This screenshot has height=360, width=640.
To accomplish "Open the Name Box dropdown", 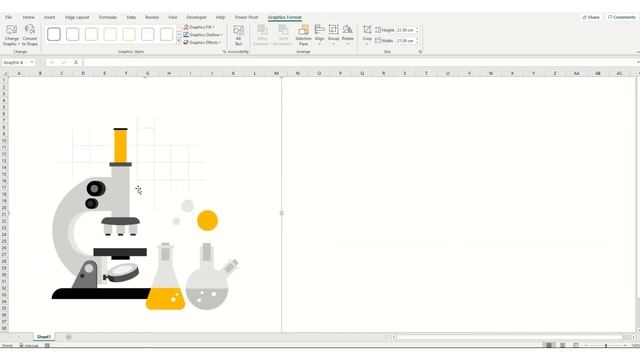I will [x=32, y=62].
